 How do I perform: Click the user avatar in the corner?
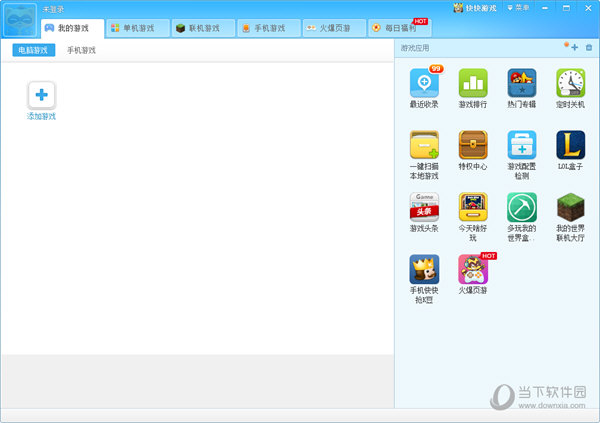tap(20, 20)
